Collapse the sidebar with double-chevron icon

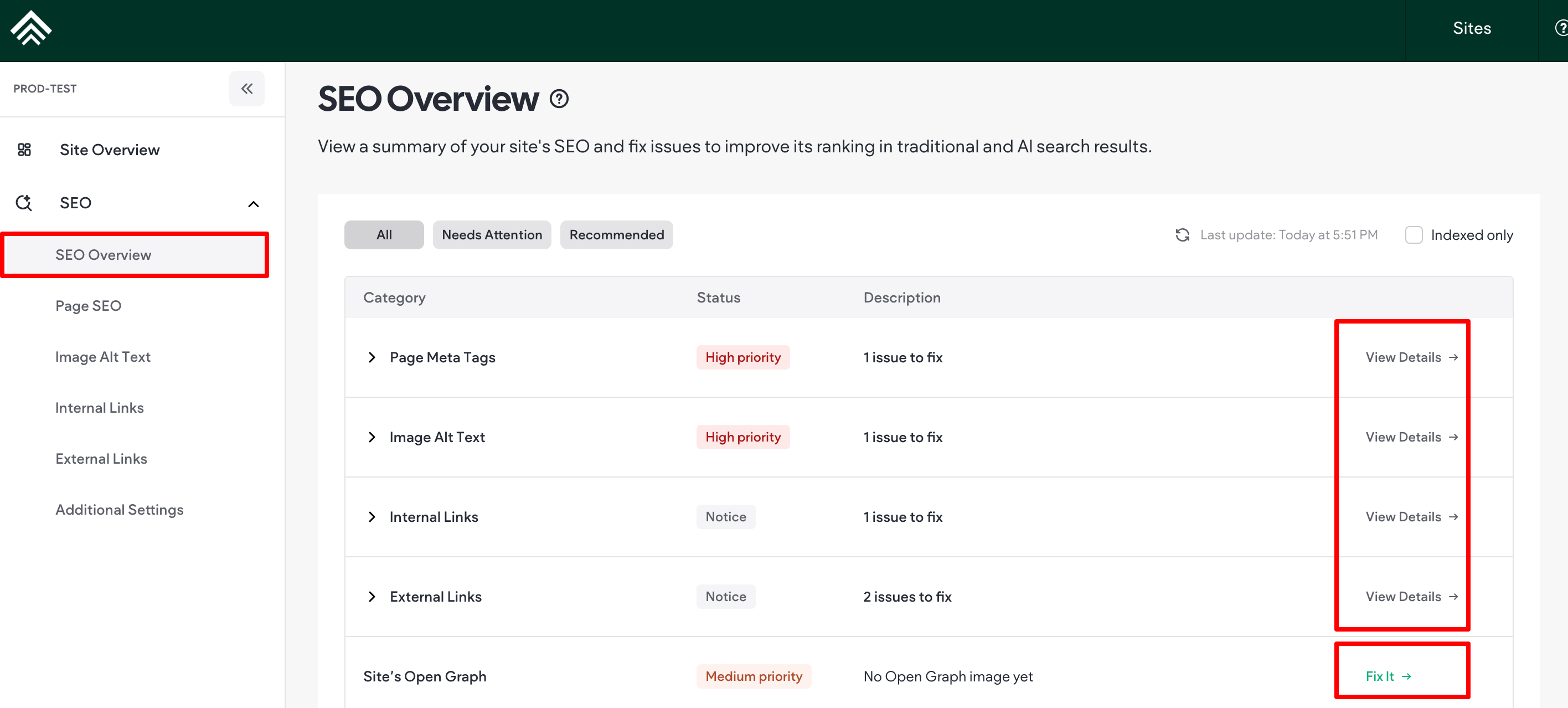pyautogui.click(x=246, y=89)
